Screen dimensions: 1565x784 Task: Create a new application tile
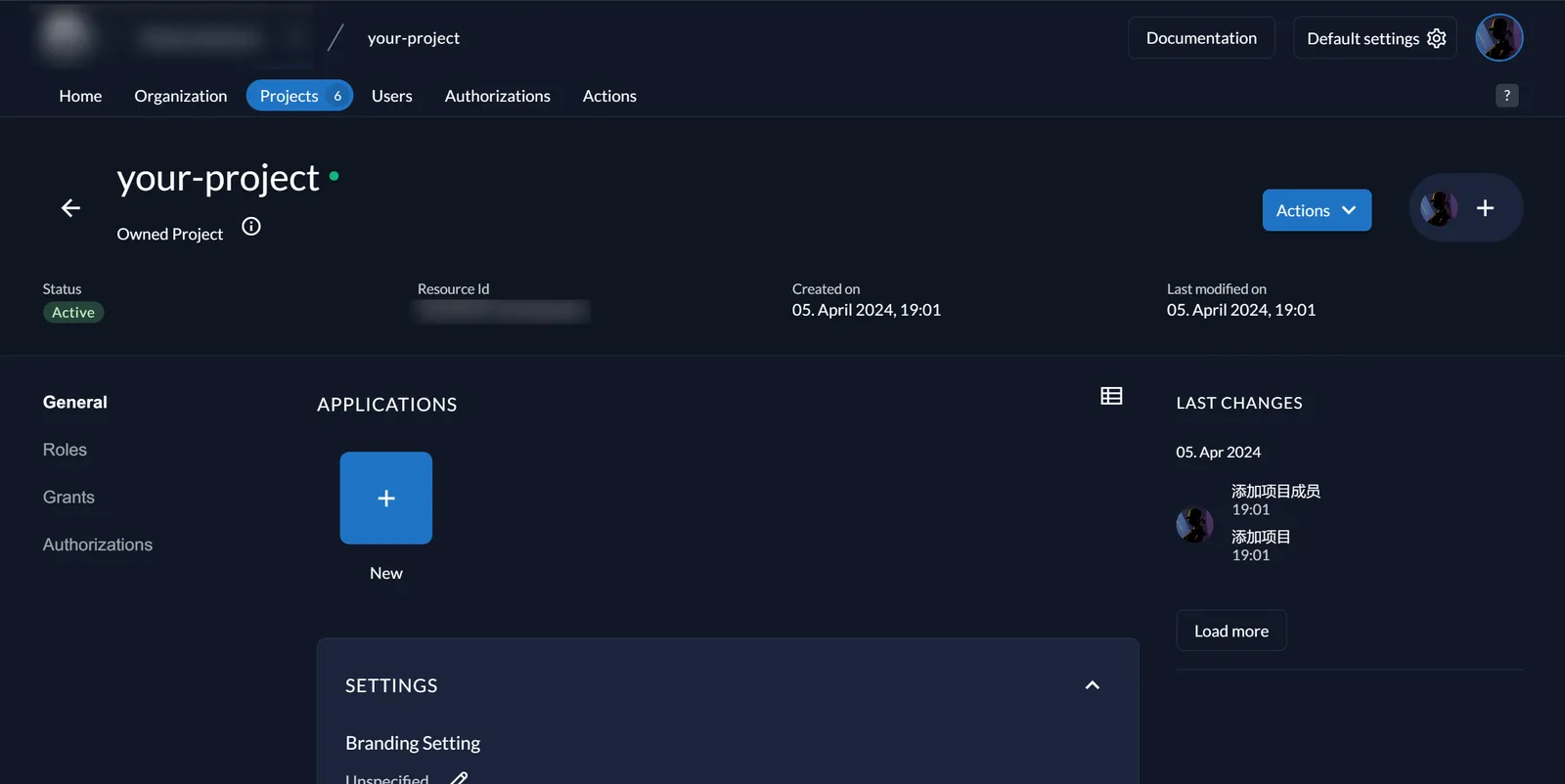[x=386, y=498]
